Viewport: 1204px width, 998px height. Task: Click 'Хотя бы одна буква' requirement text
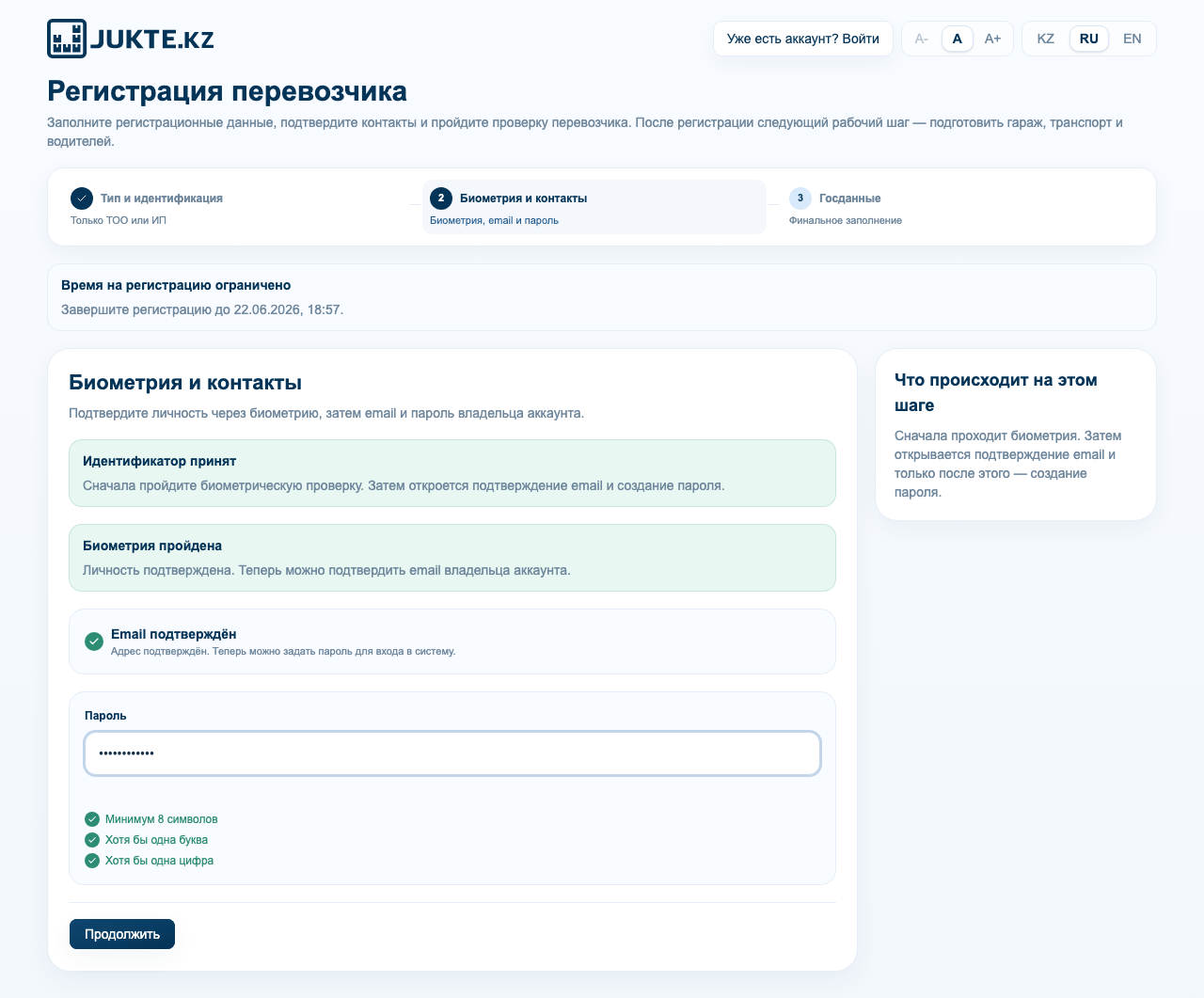coord(156,840)
